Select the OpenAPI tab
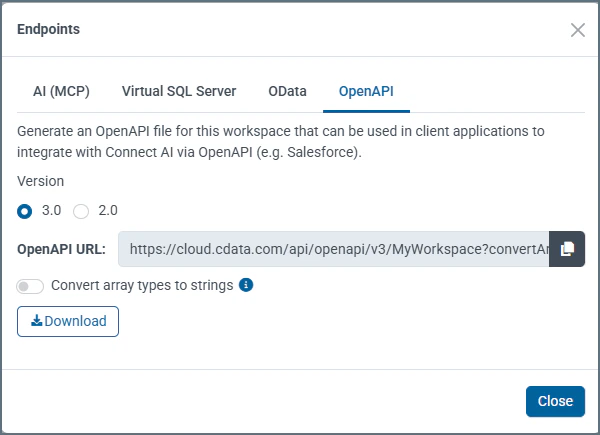 click(366, 91)
